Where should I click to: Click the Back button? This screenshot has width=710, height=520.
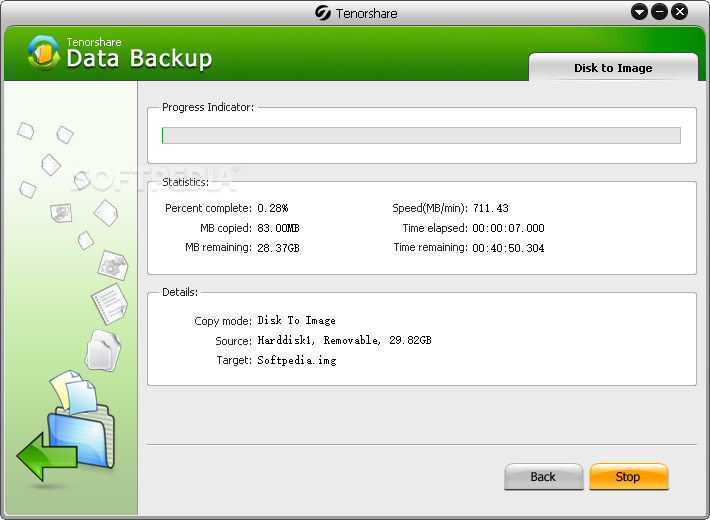click(x=543, y=477)
